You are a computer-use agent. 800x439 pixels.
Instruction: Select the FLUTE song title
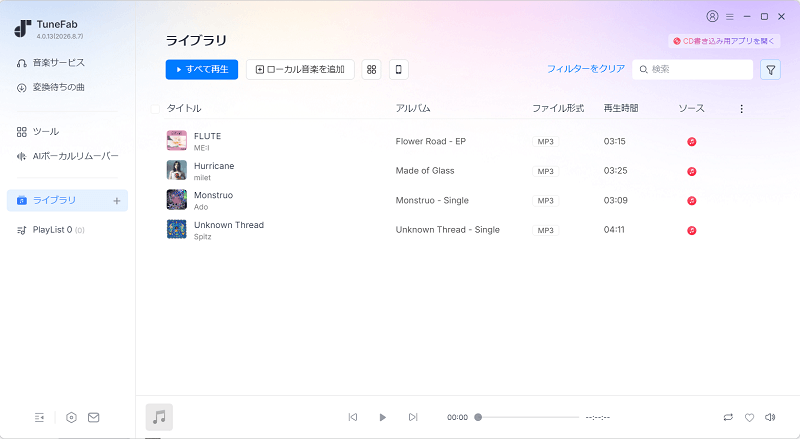[x=207, y=136]
